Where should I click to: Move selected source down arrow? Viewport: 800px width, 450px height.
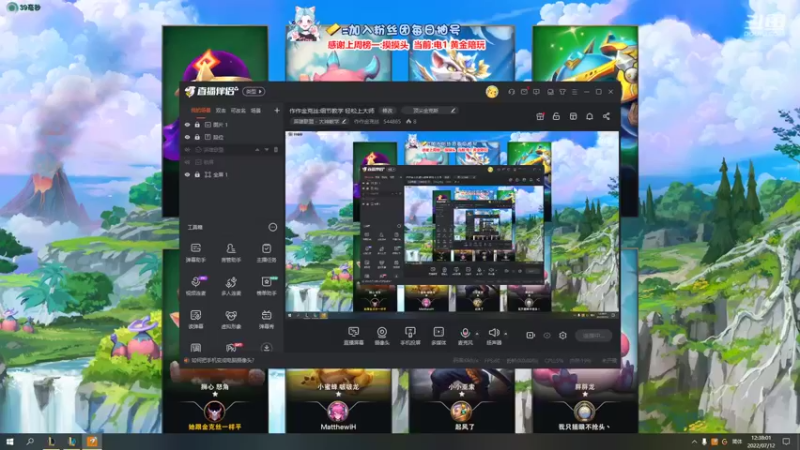point(266,149)
